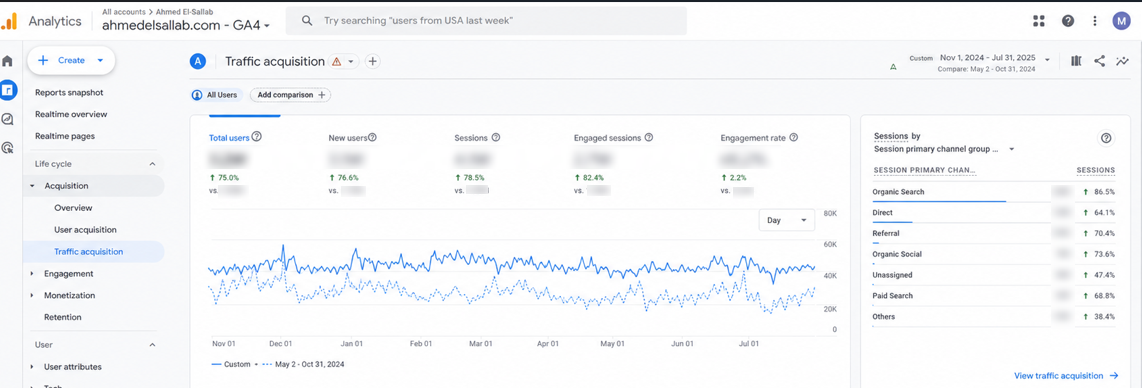Open Reports snapshot

click(69, 92)
